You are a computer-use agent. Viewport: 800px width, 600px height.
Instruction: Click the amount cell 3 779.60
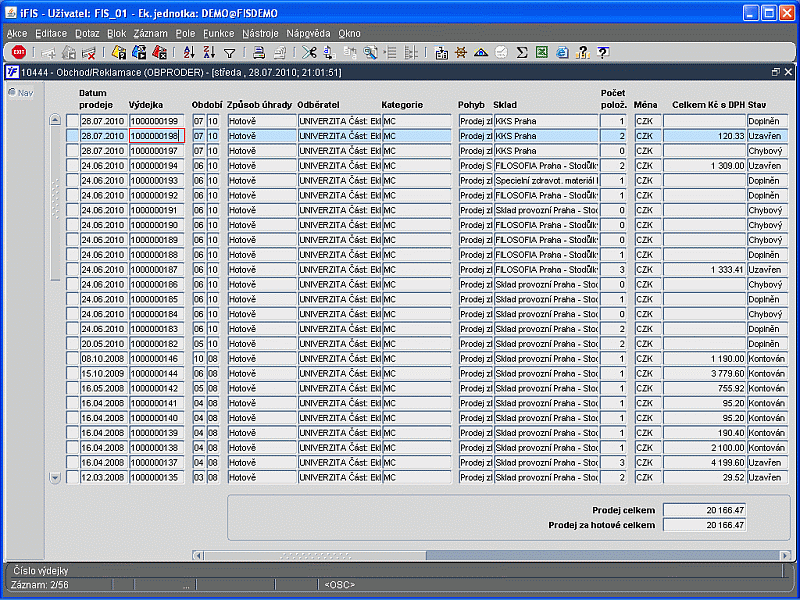[x=705, y=373]
